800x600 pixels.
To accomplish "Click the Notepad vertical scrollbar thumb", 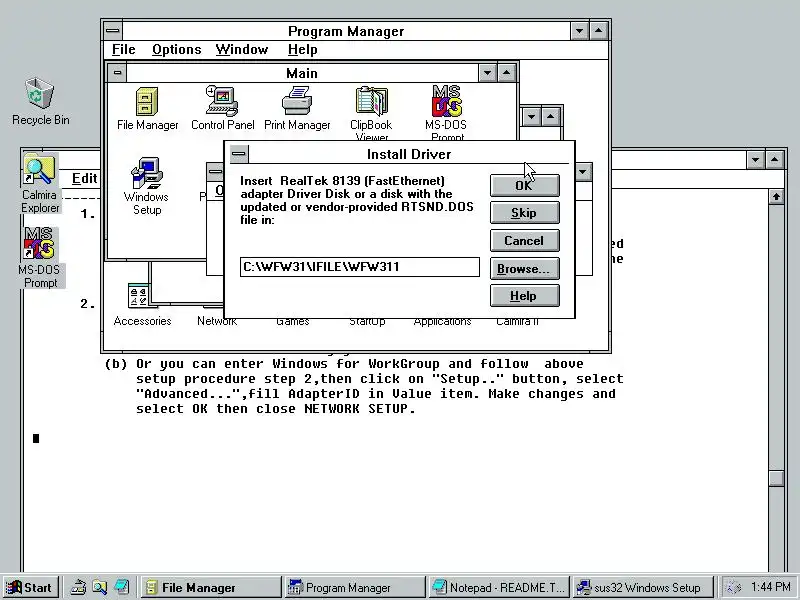I will click(776, 478).
